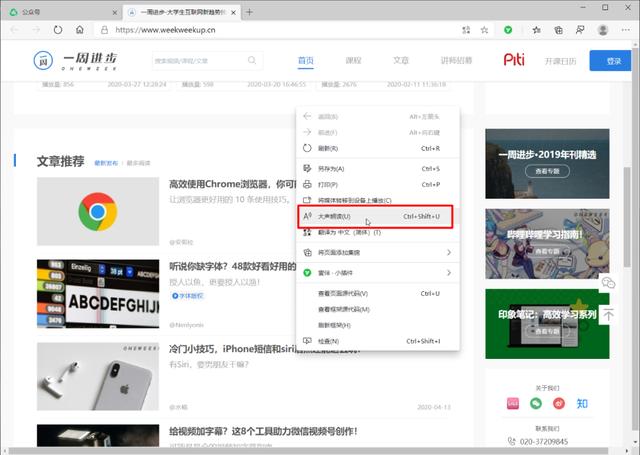Open the Chrome logo article thumbnail
Screen dimensions: 640x455
pos(98,211)
